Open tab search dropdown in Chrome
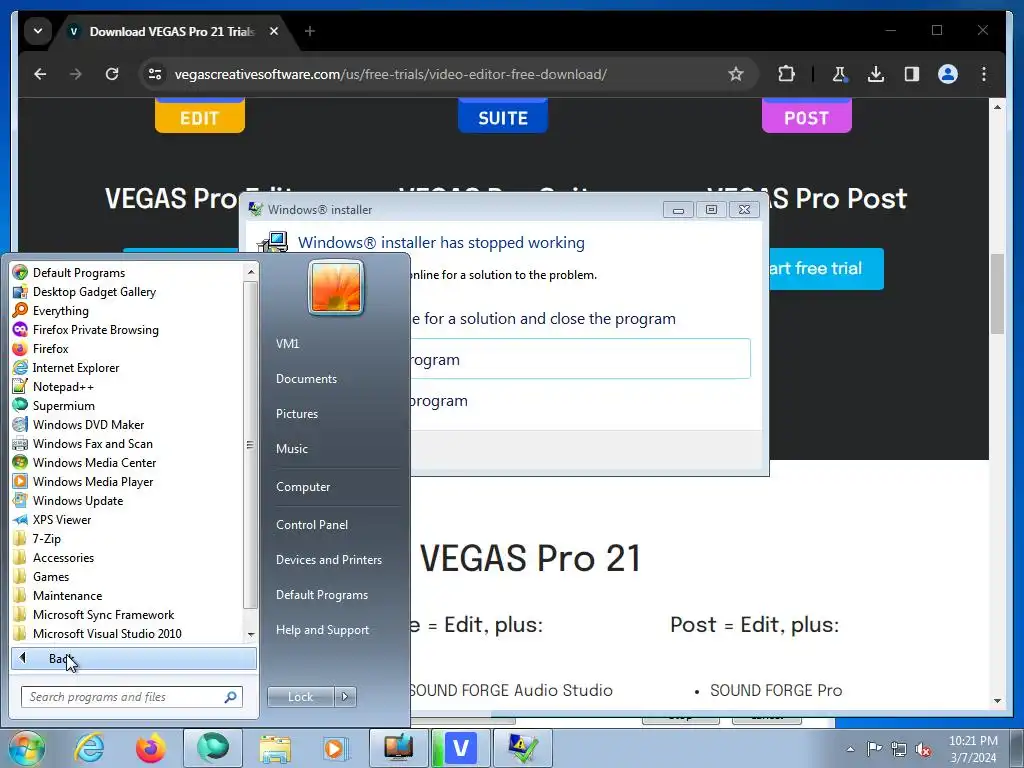Image resolution: width=1024 pixels, height=768 pixels. pyautogui.click(x=38, y=31)
